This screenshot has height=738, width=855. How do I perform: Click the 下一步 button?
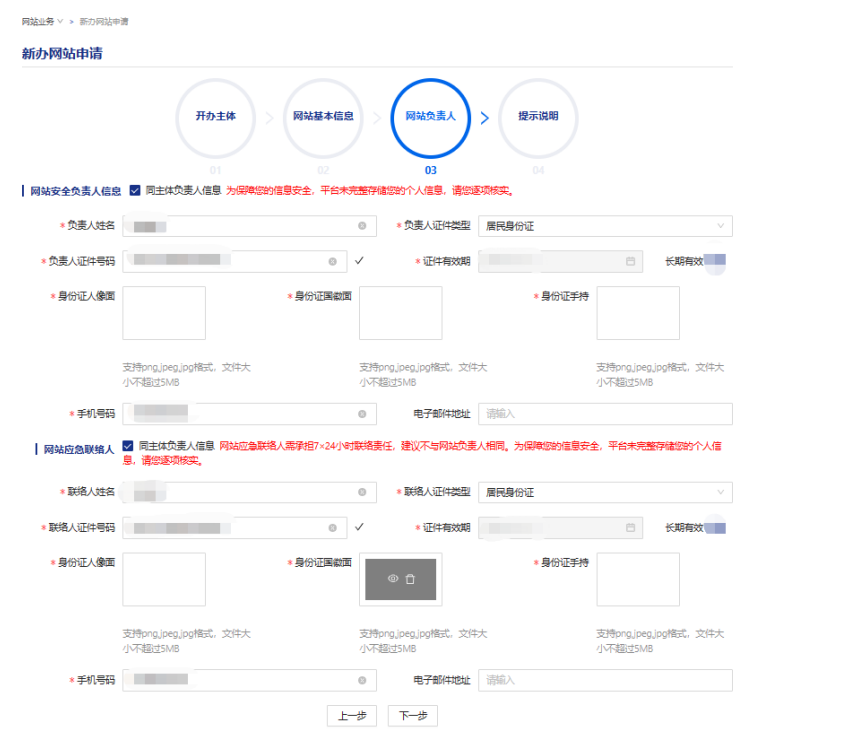[x=413, y=716]
